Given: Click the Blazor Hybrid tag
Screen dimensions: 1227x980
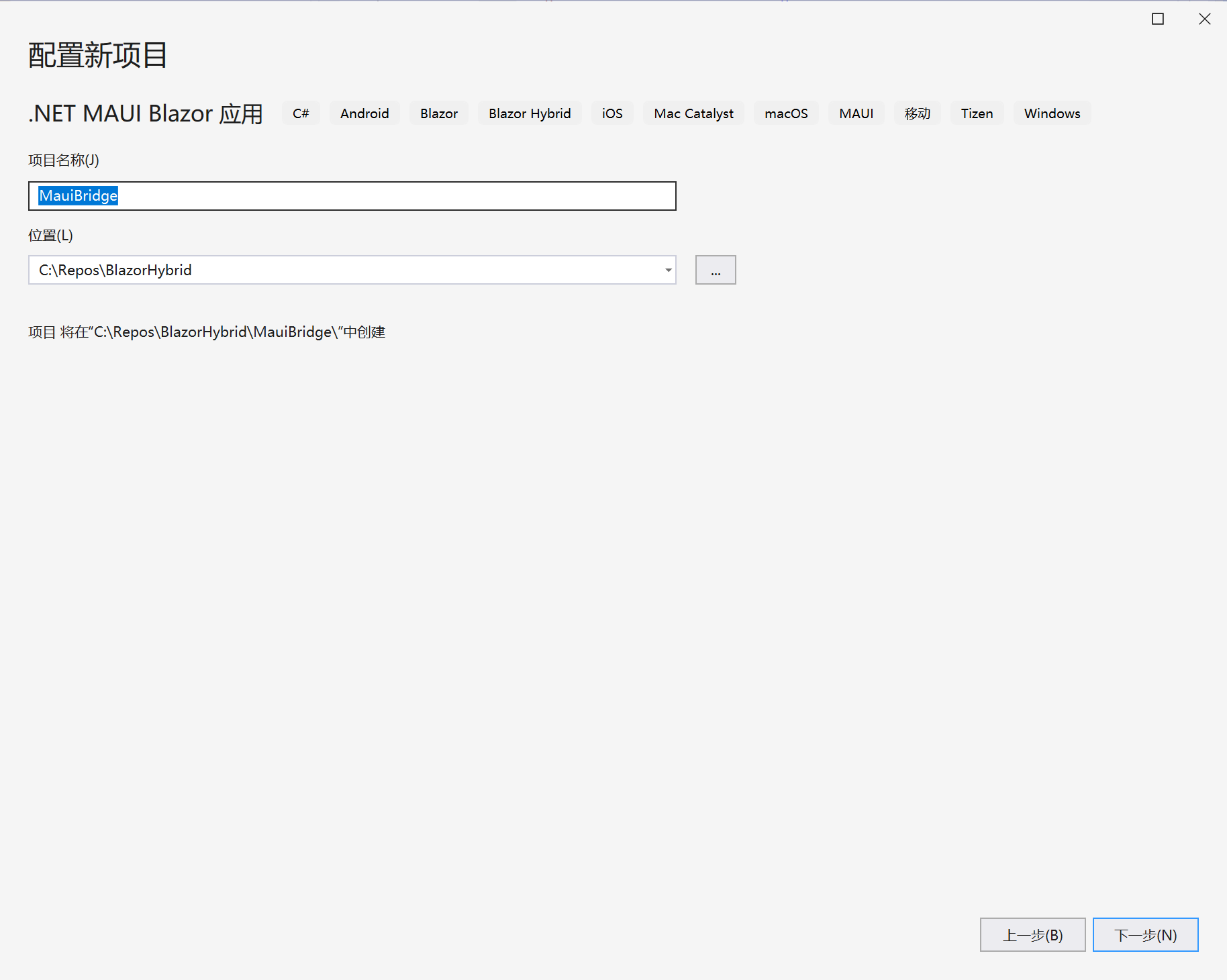Looking at the screenshot, I should [530, 113].
